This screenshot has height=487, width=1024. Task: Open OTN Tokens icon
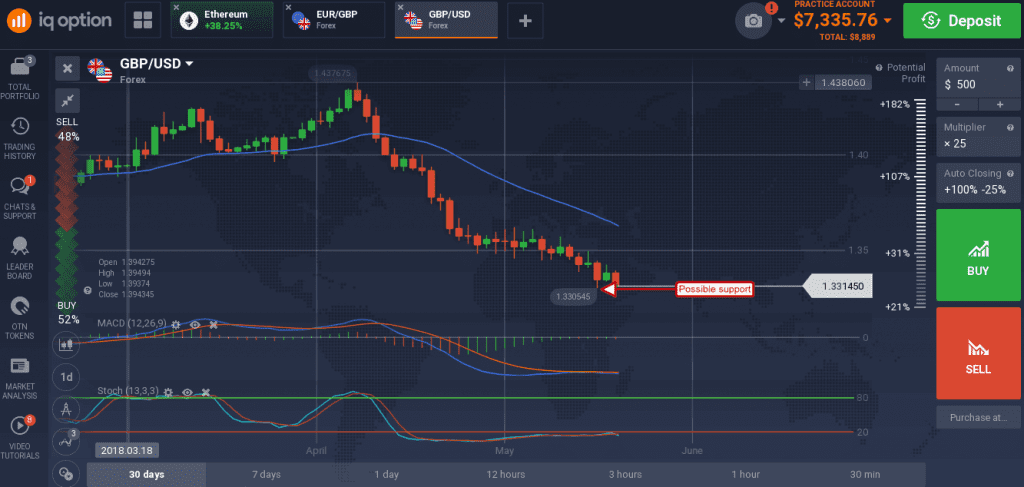[20, 306]
